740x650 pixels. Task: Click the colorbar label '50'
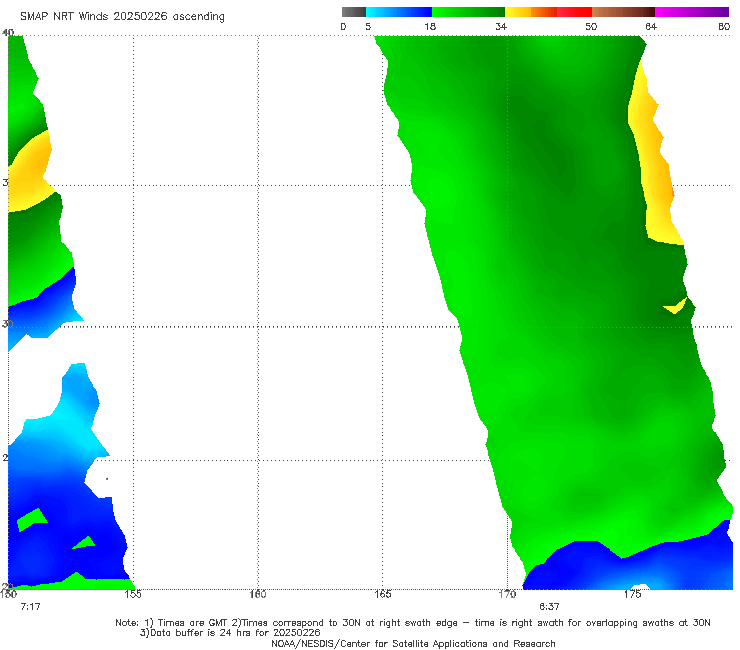pyautogui.click(x=591, y=26)
